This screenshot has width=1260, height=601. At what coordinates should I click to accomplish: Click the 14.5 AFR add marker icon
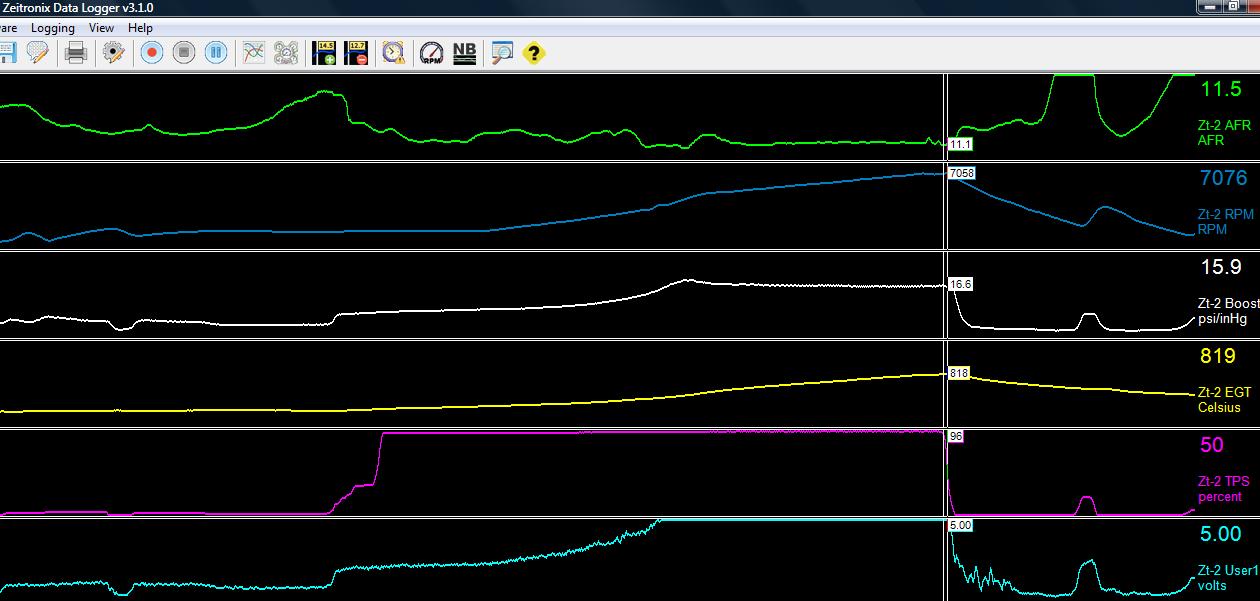pyautogui.click(x=322, y=52)
